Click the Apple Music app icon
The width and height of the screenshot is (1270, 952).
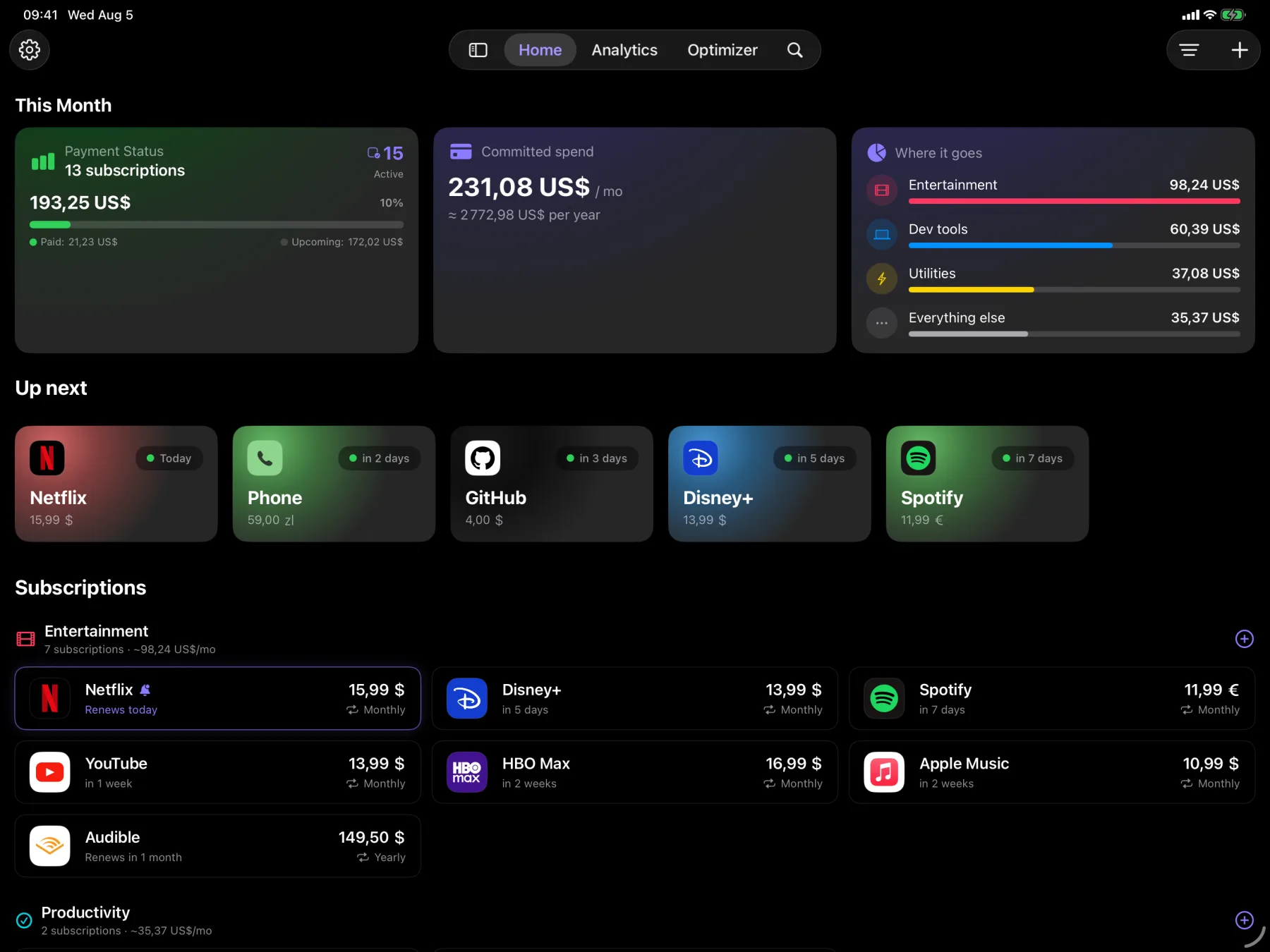click(884, 772)
